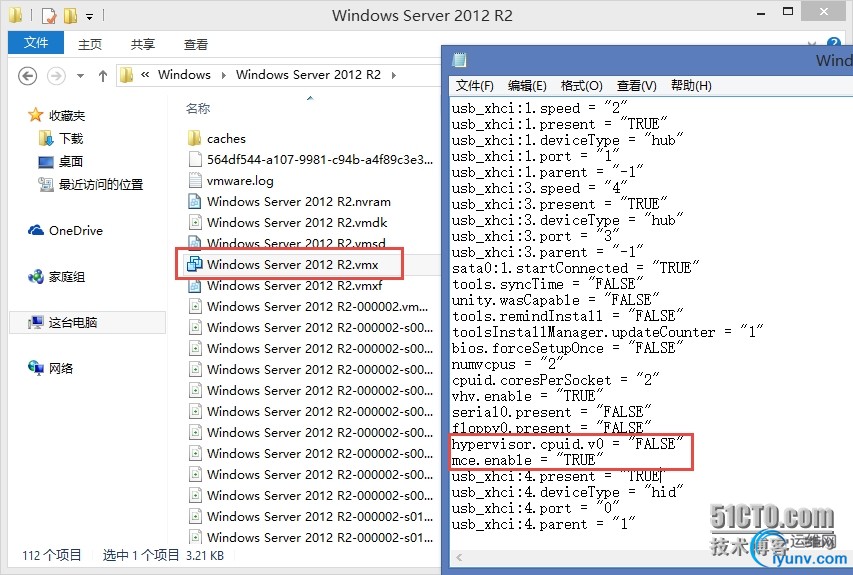Click hypervisor.cpuid.v0 line in Notepad

click(x=567, y=444)
